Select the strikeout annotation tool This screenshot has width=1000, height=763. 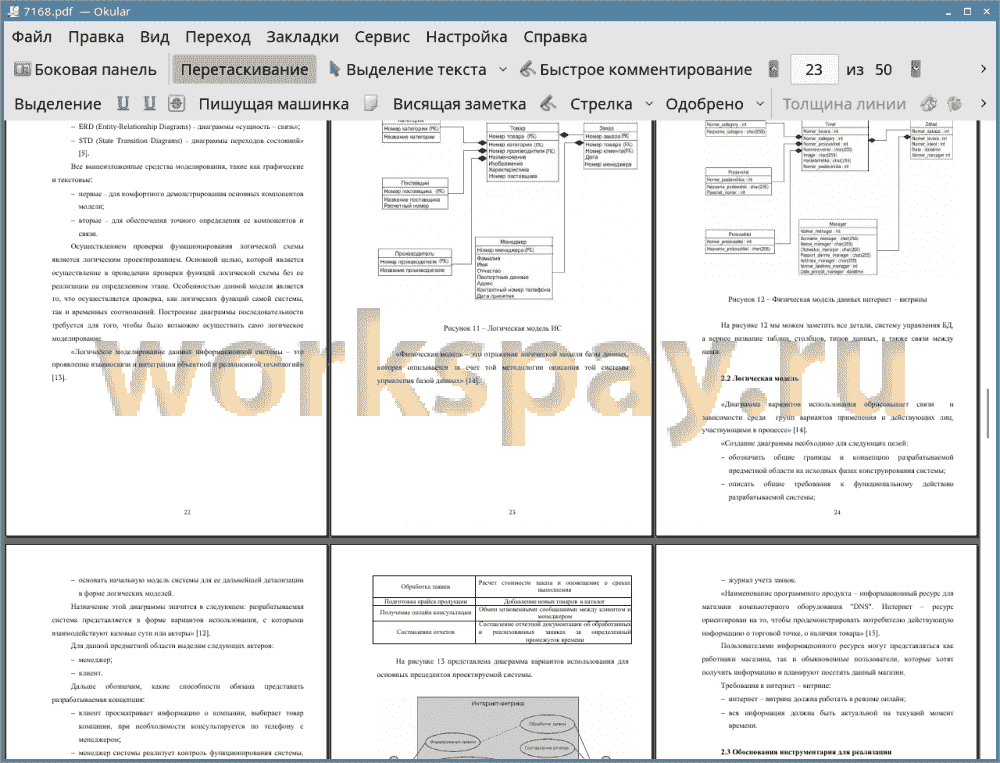tap(177, 103)
